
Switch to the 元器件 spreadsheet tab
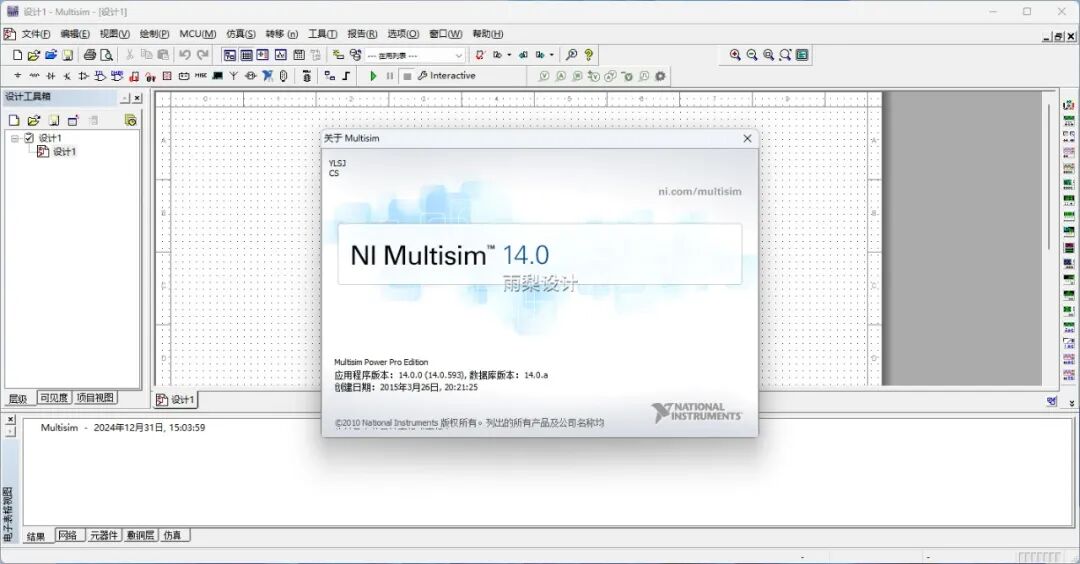point(103,535)
